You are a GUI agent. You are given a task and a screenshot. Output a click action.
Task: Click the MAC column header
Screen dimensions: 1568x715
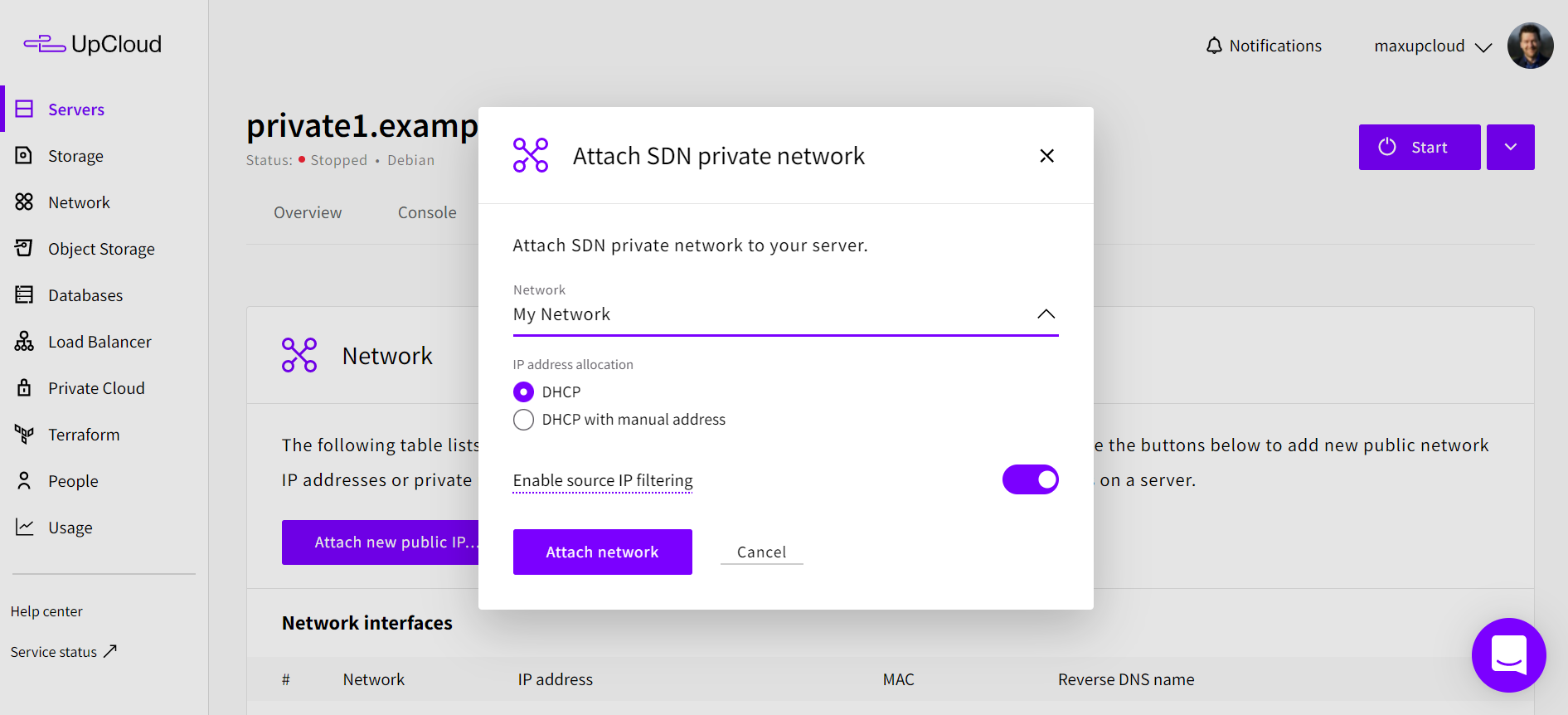click(x=899, y=679)
